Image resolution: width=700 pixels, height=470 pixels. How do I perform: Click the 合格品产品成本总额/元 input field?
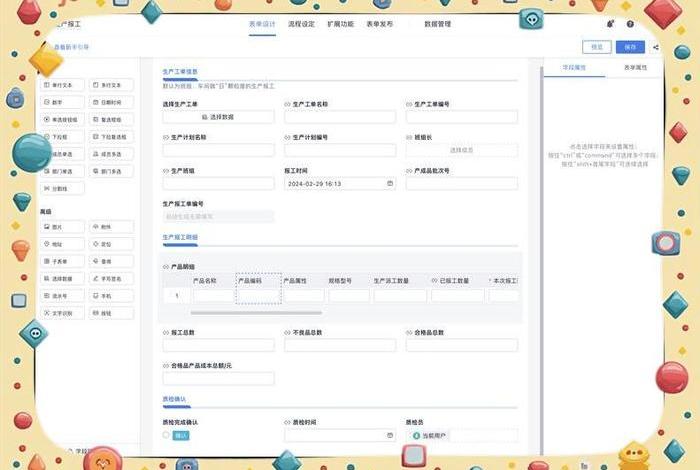[218, 378]
